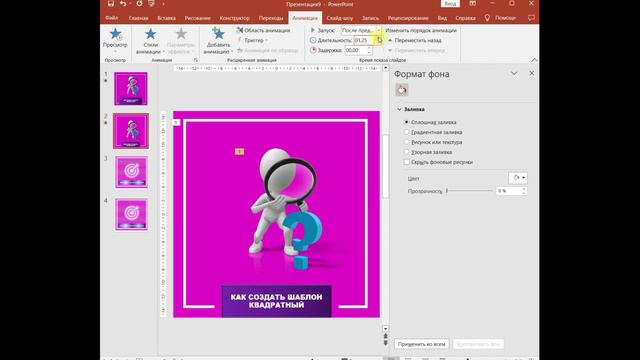The image size is (640, 360).
Task: Select slide 3 thumbnail
Action: tap(131, 172)
